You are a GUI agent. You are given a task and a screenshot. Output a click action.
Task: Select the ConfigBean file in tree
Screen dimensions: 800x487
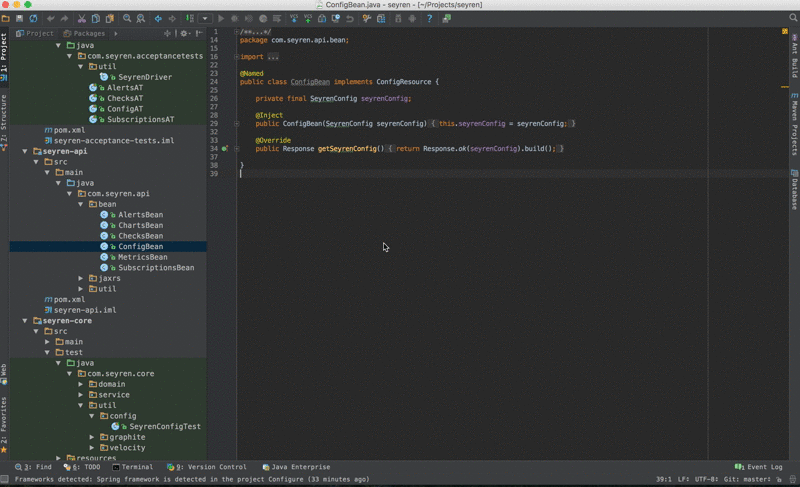(108, 246)
